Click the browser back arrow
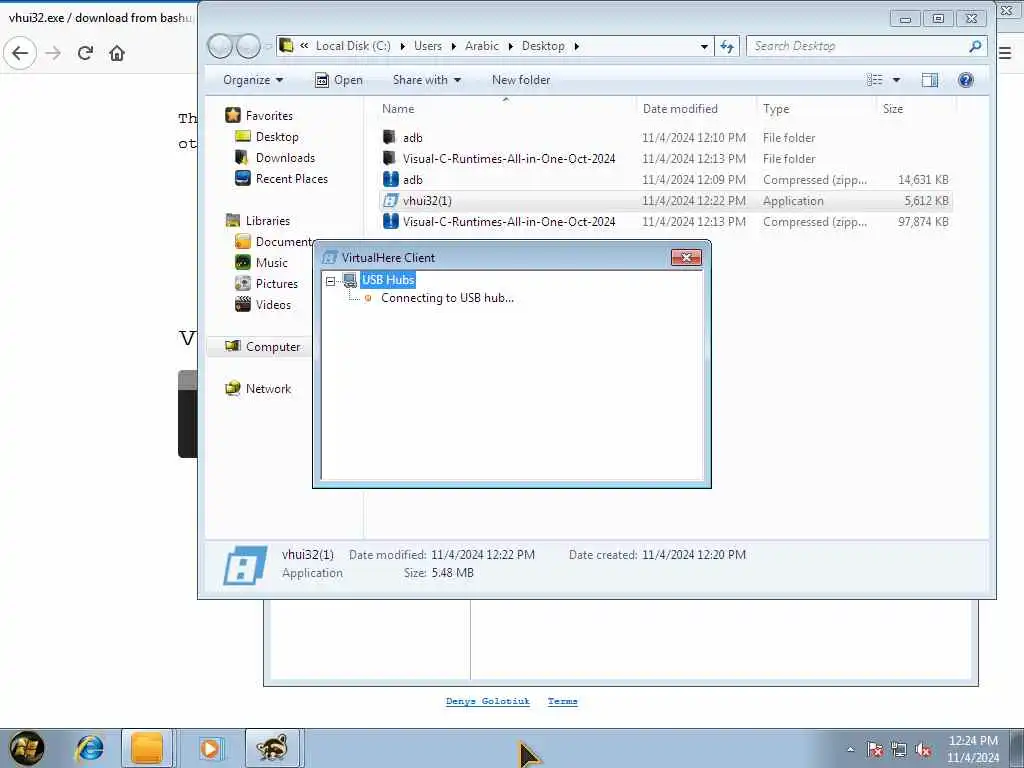1024x768 pixels. tap(20, 53)
